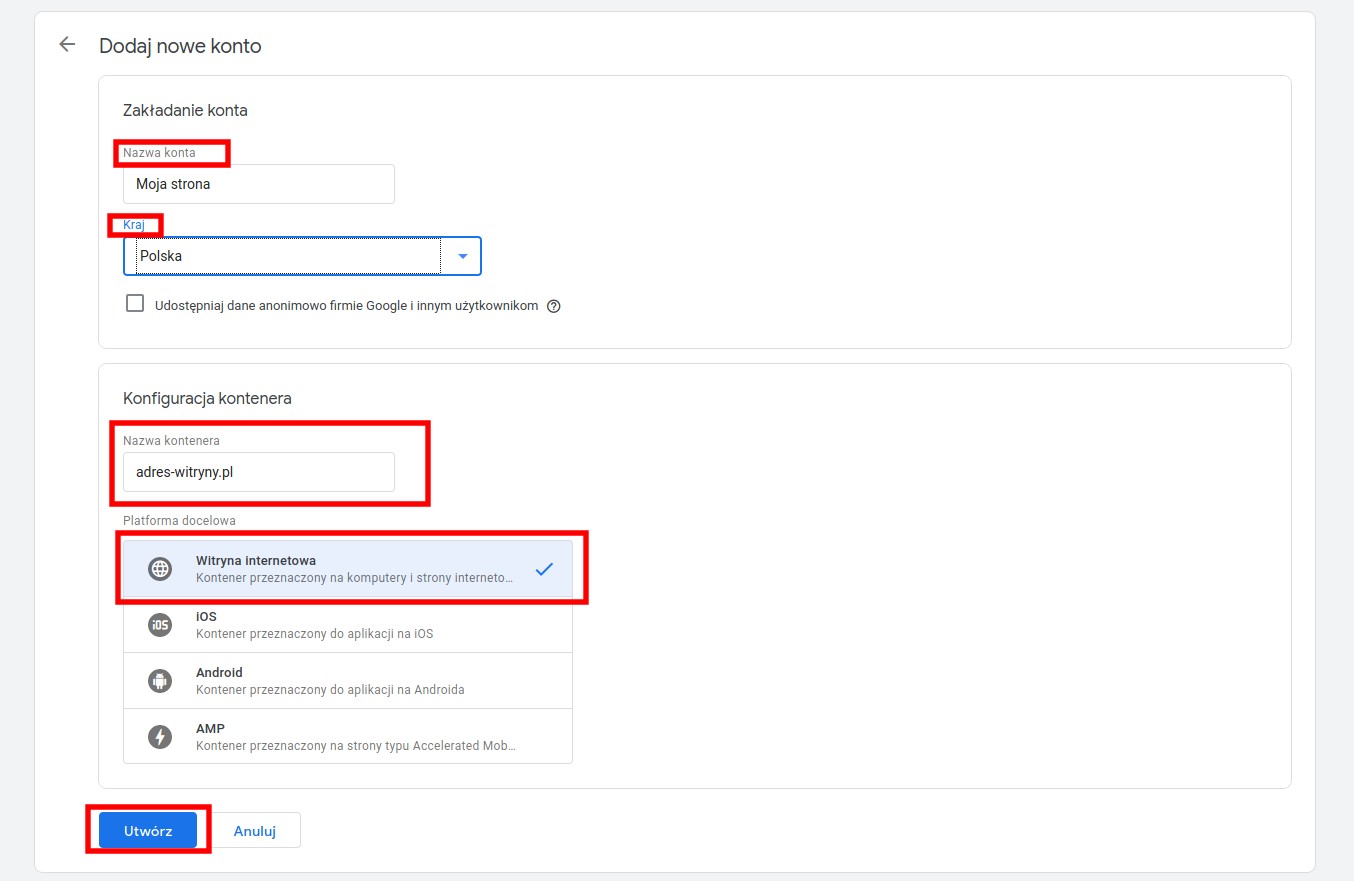Click the Nazwa kontenera field label
The image size is (1354, 881).
171,440
